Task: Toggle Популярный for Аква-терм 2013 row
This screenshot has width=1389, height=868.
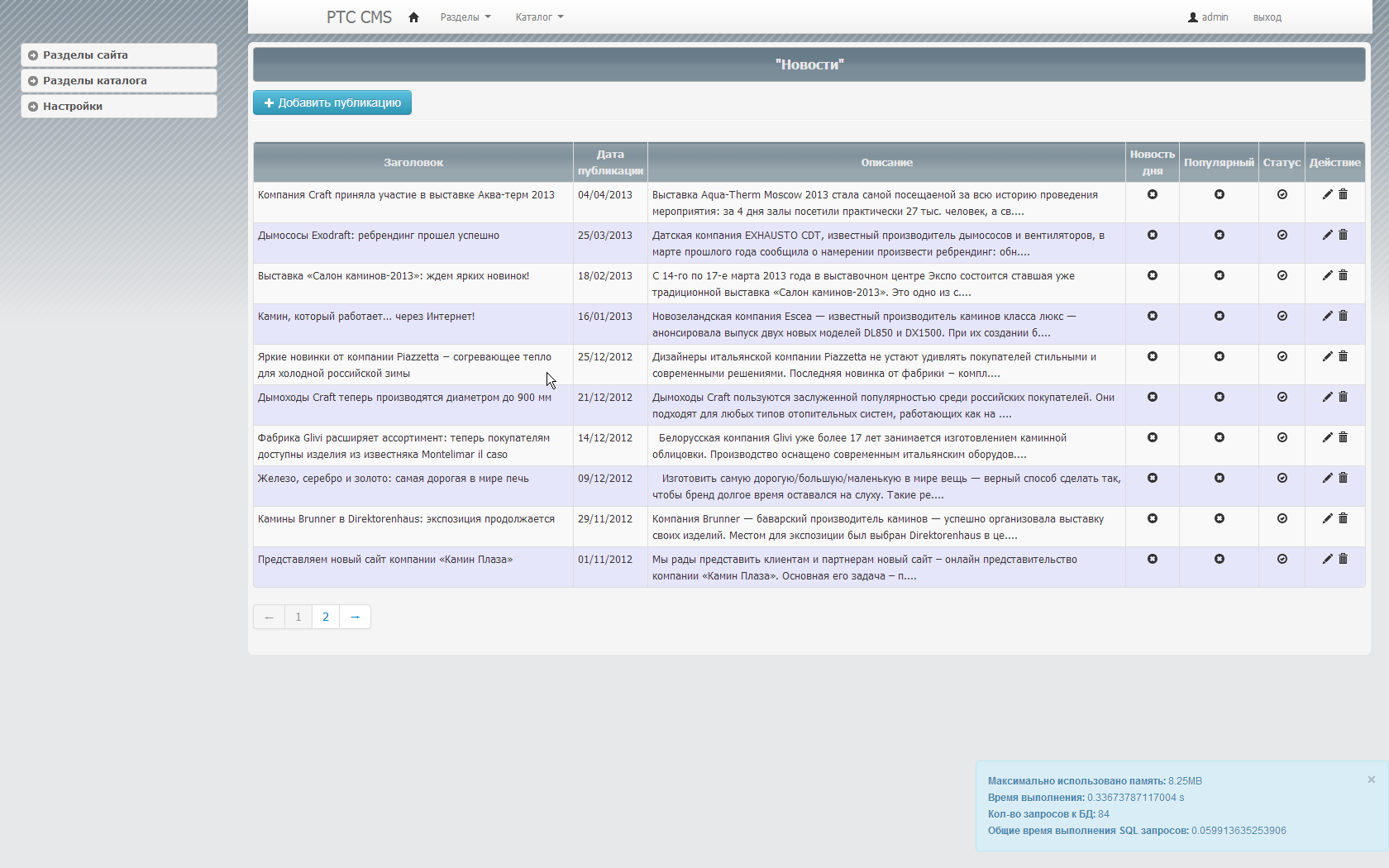Action: [1220, 194]
